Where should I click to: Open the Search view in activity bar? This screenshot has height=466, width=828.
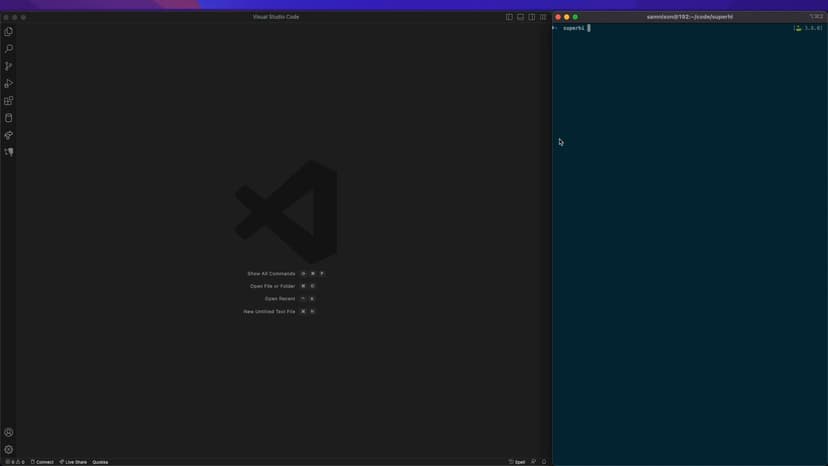click(9, 49)
